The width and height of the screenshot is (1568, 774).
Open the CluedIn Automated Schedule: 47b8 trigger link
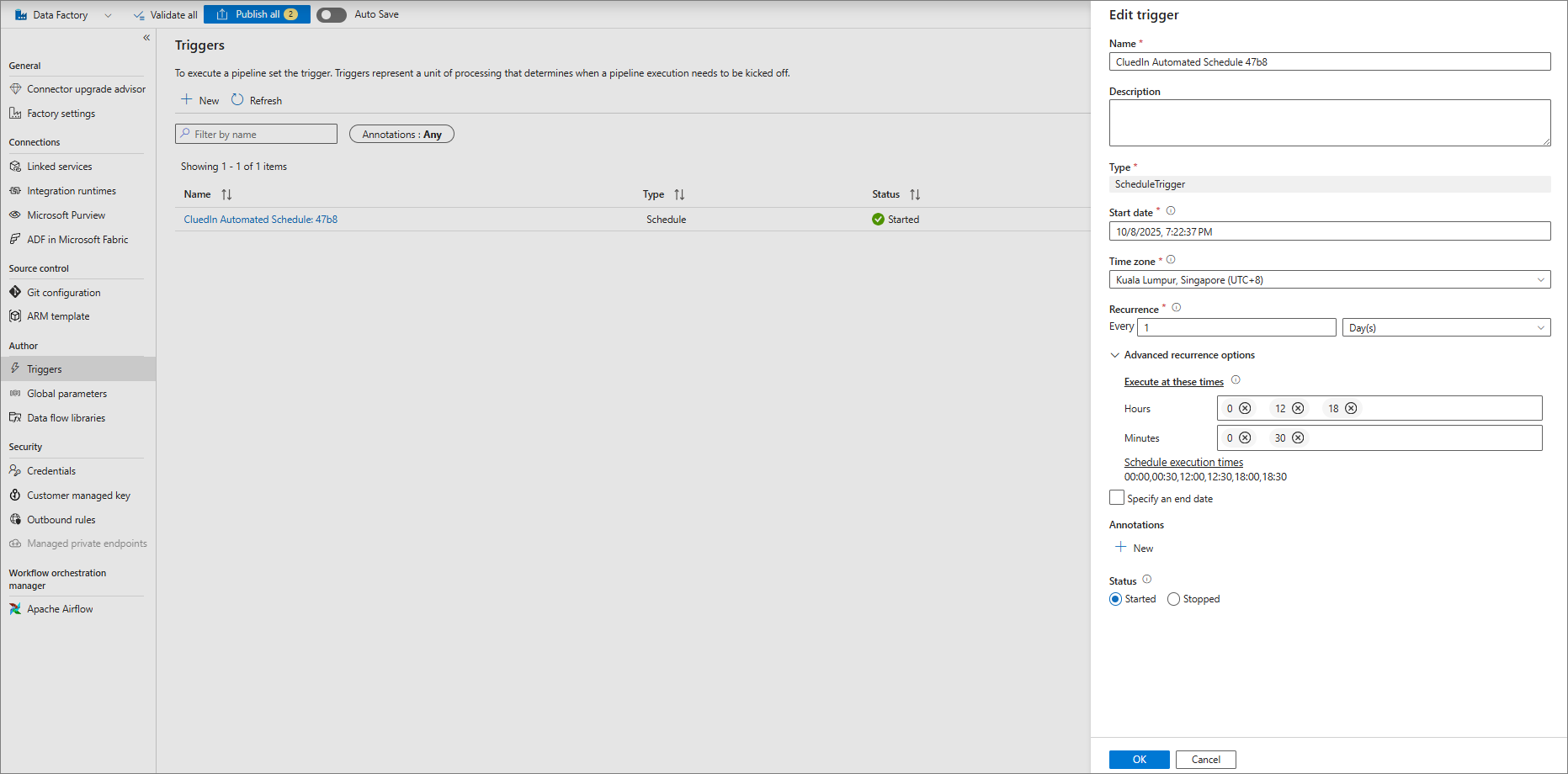click(x=261, y=220)
